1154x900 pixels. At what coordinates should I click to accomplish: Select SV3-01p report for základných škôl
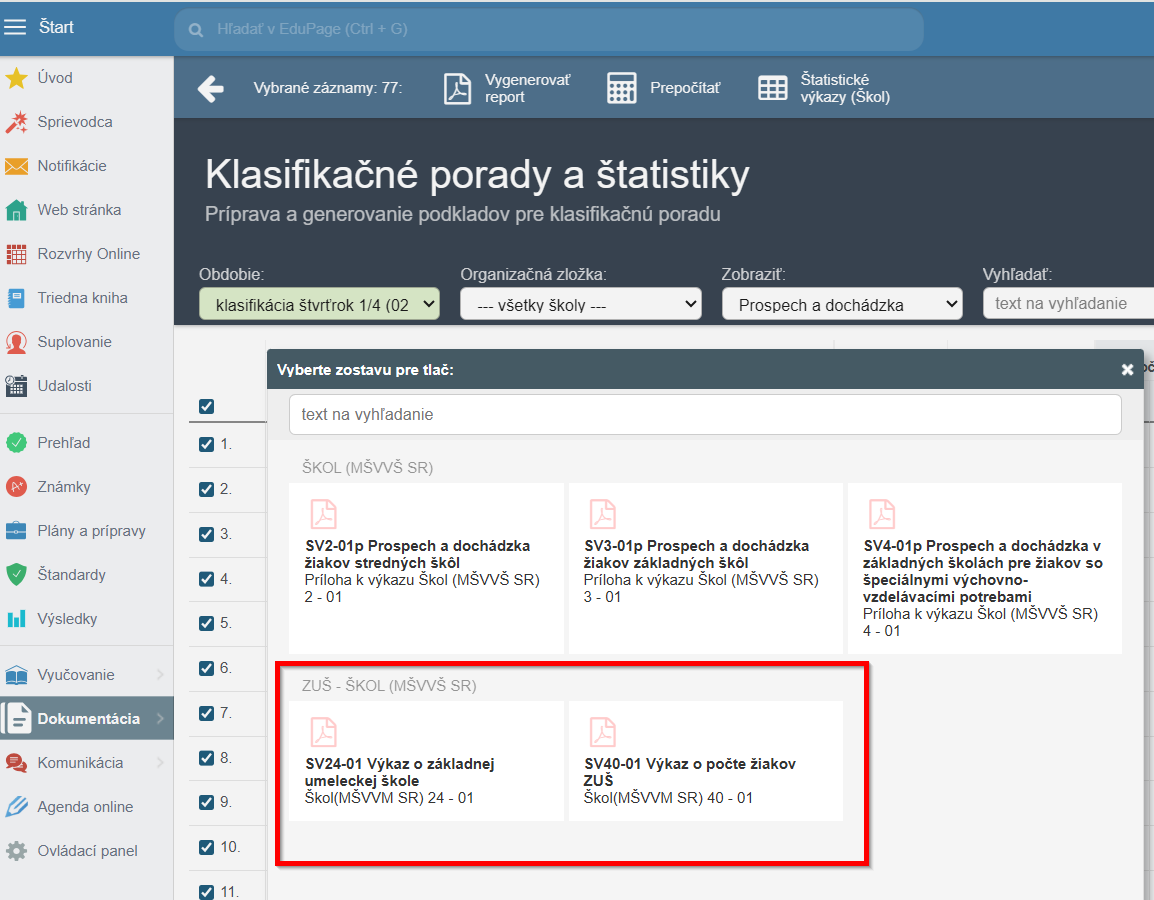coord(705,568)
